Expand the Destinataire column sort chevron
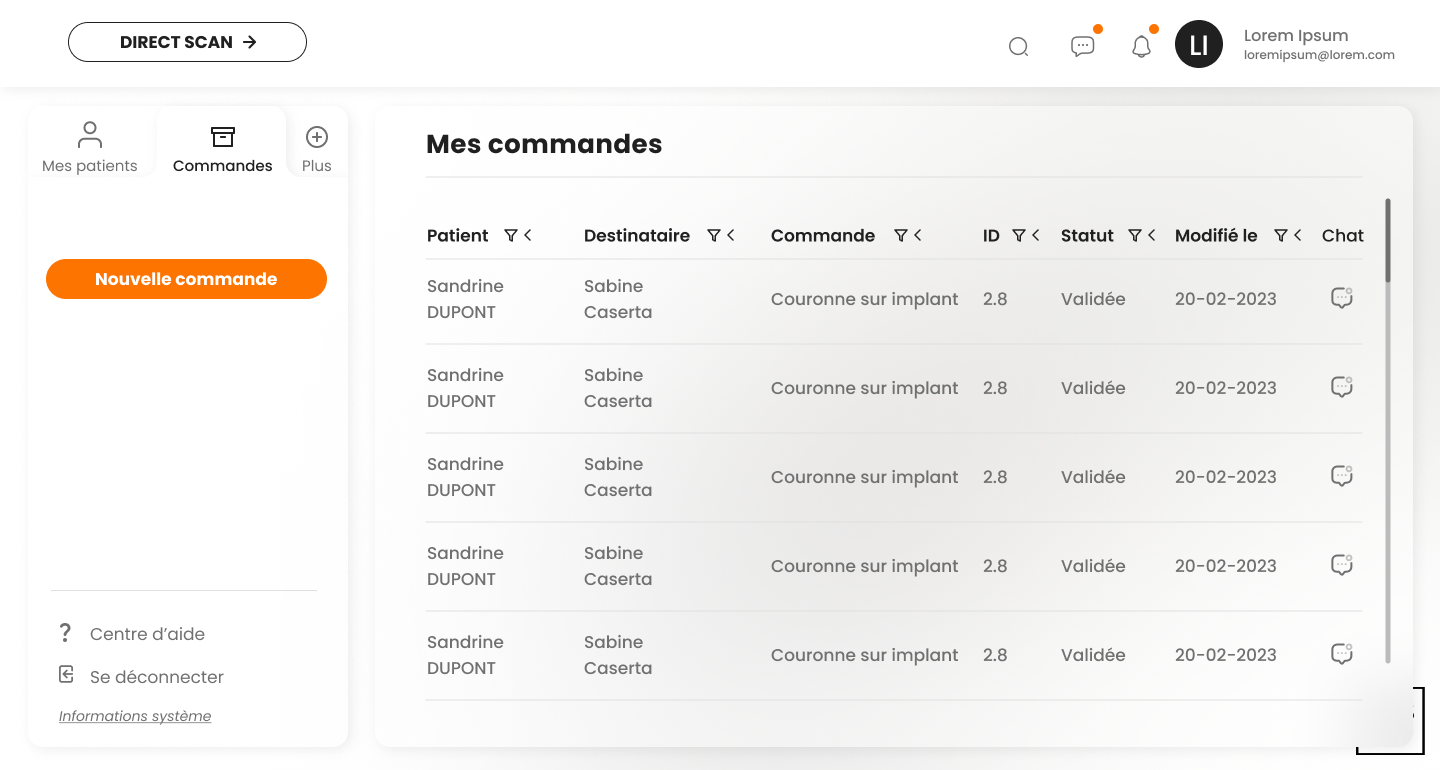This screenshot has width=1440, height=770. tap(731, 236)
